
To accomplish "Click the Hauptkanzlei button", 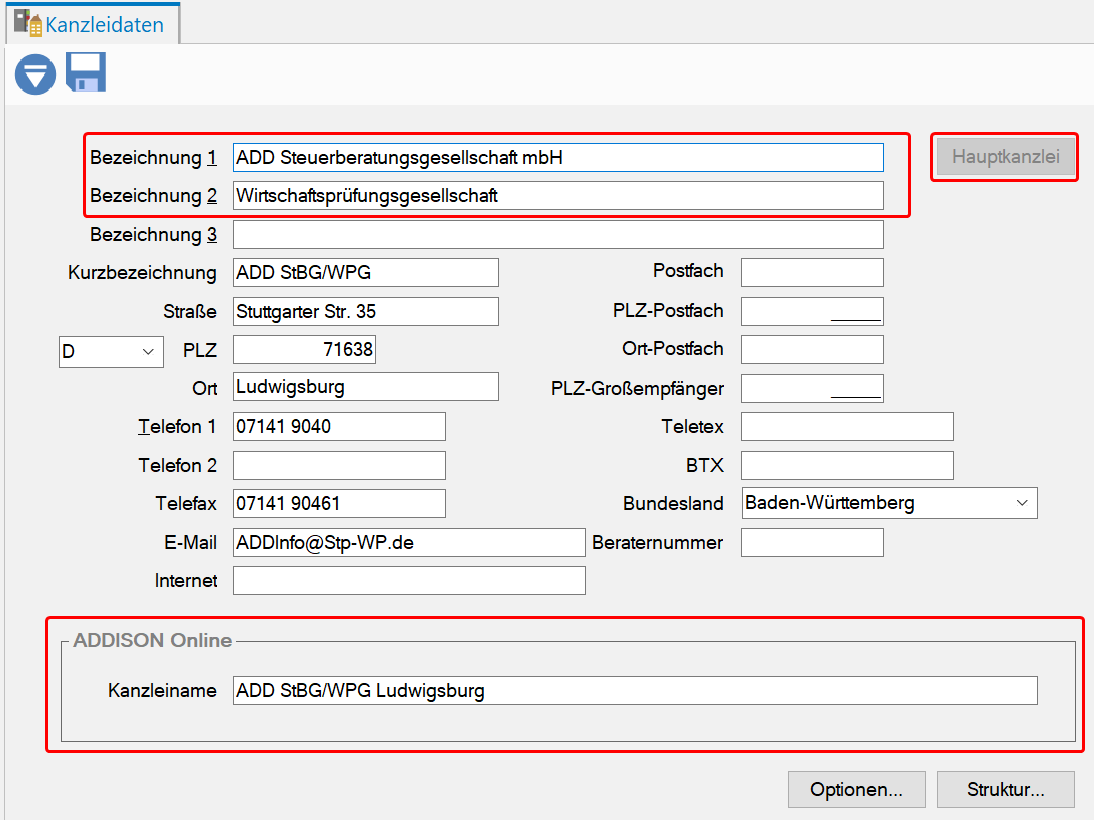I will 1005,156.
